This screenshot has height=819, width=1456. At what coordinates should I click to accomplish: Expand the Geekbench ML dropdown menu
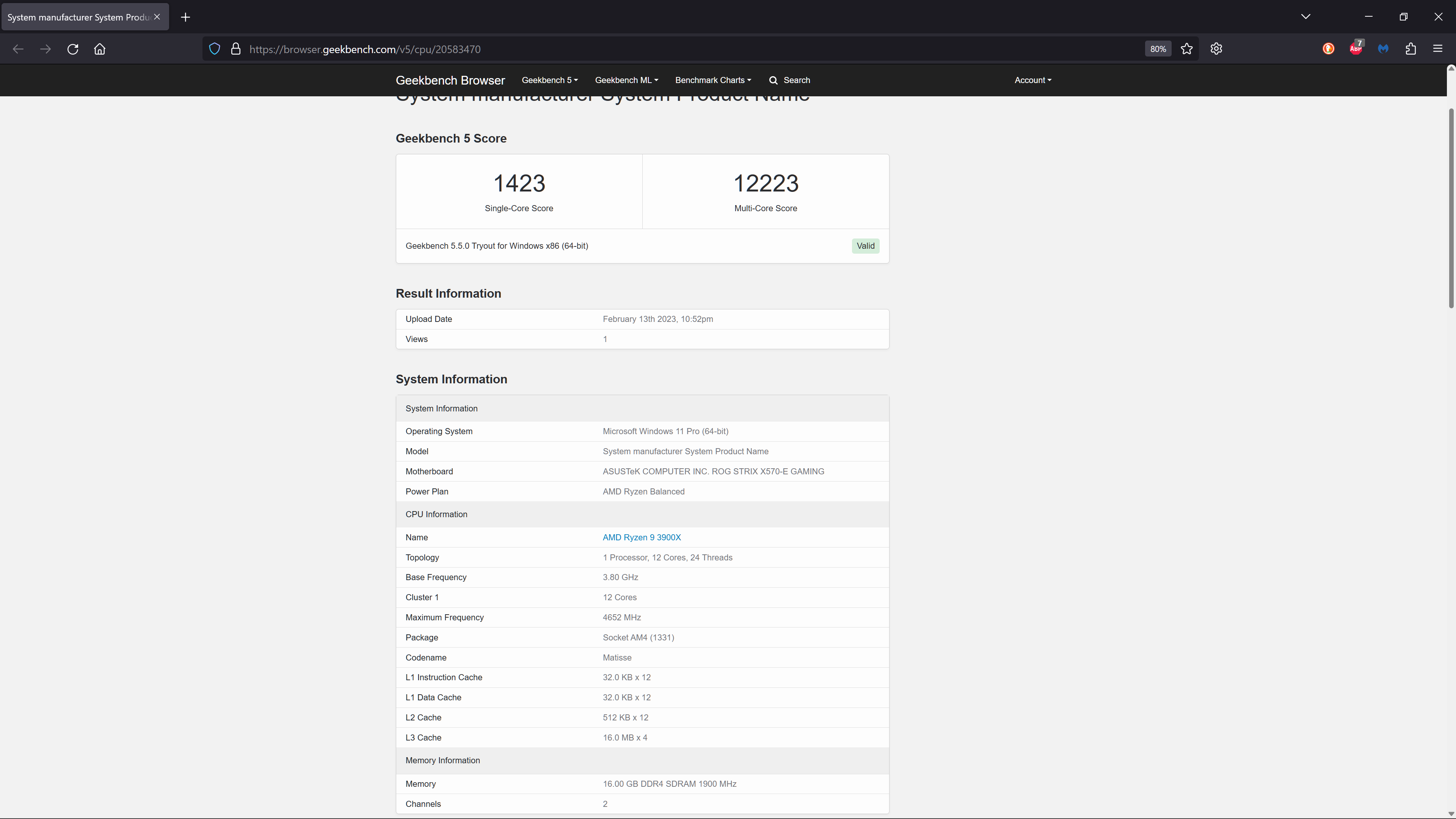point(626,80)
